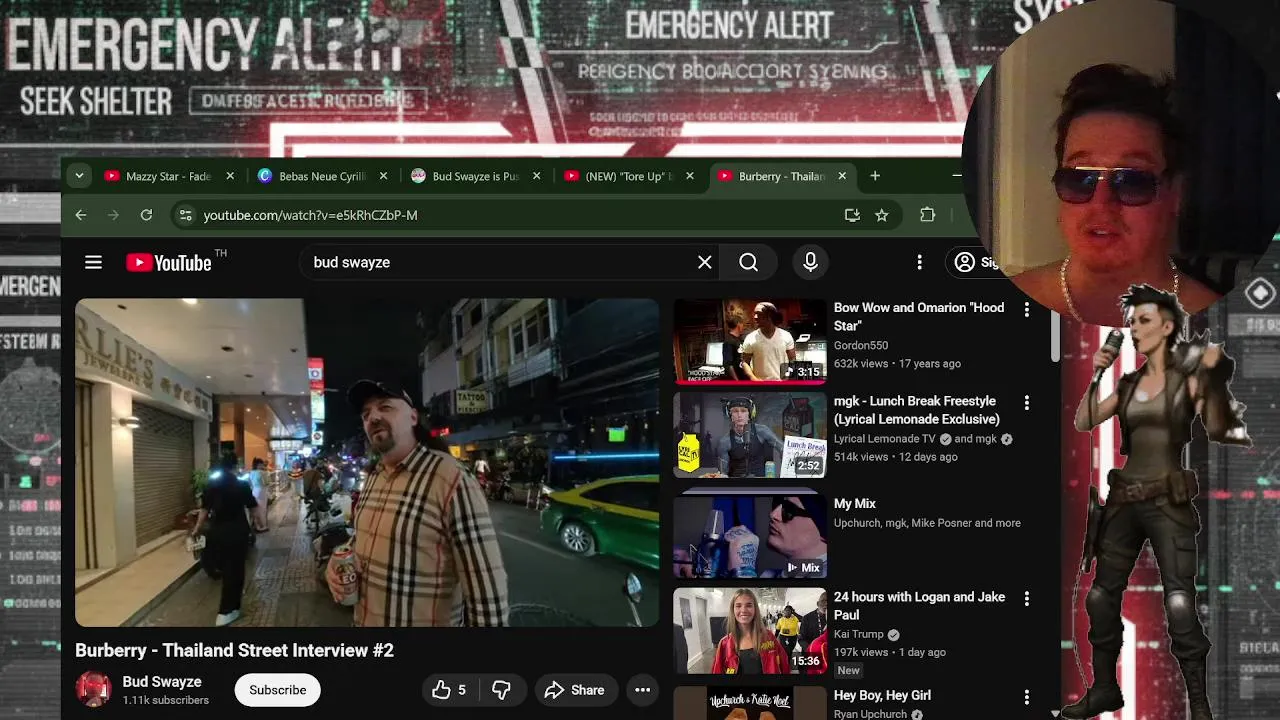The height and width of the screenshot is (720, 1280).
Task: Open options menu for Logan and Jake Paul video
Action: [x=1026, y=599]
